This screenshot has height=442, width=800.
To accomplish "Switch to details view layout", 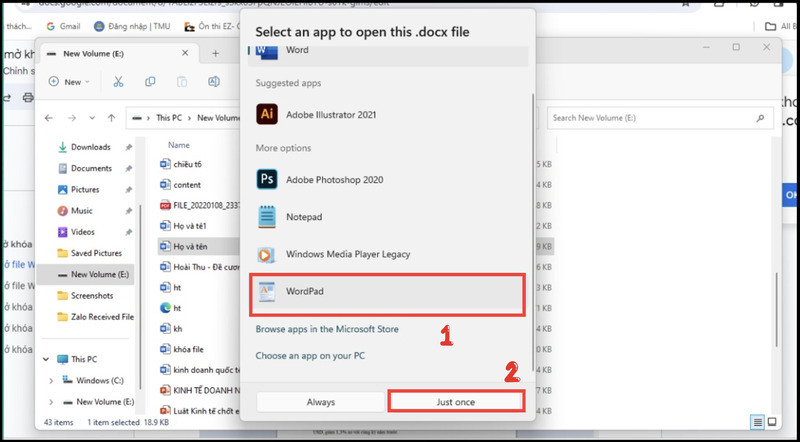I will click(x=759, y=421).
